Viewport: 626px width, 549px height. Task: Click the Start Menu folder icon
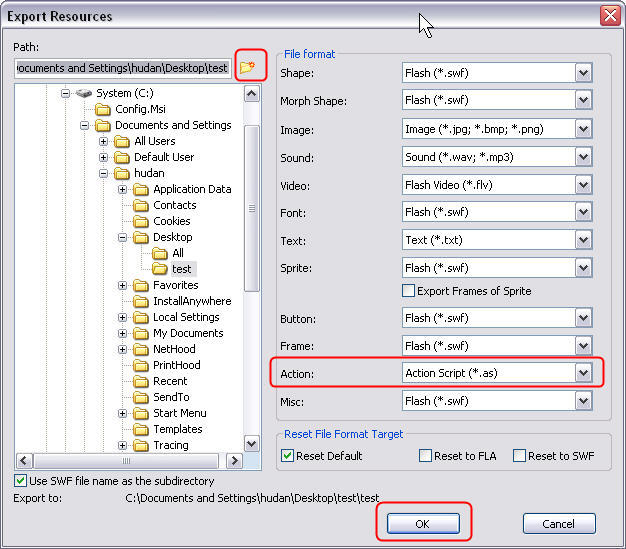click(141, 413)
